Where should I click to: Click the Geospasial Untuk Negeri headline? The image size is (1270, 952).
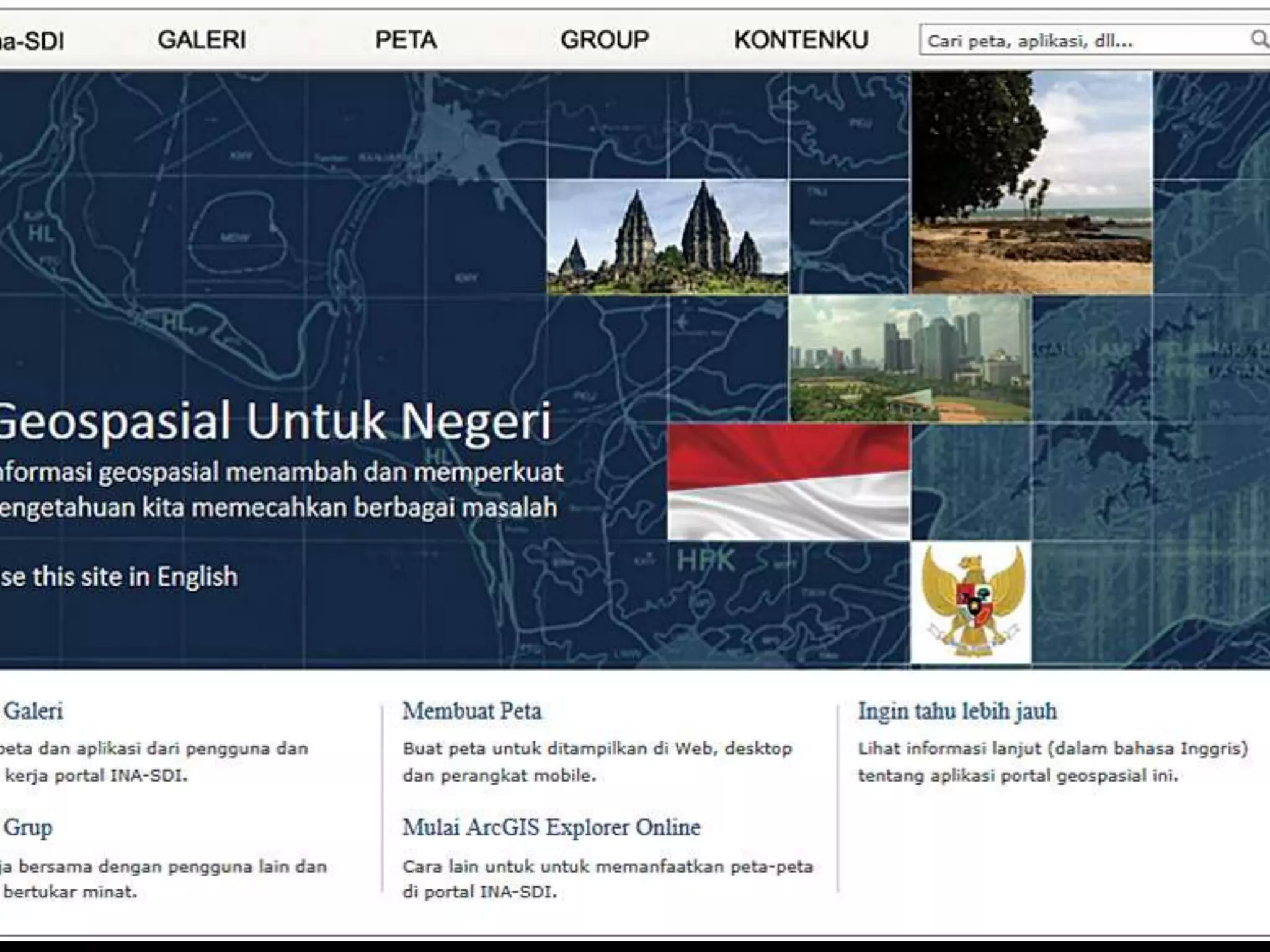pos(275,421)
